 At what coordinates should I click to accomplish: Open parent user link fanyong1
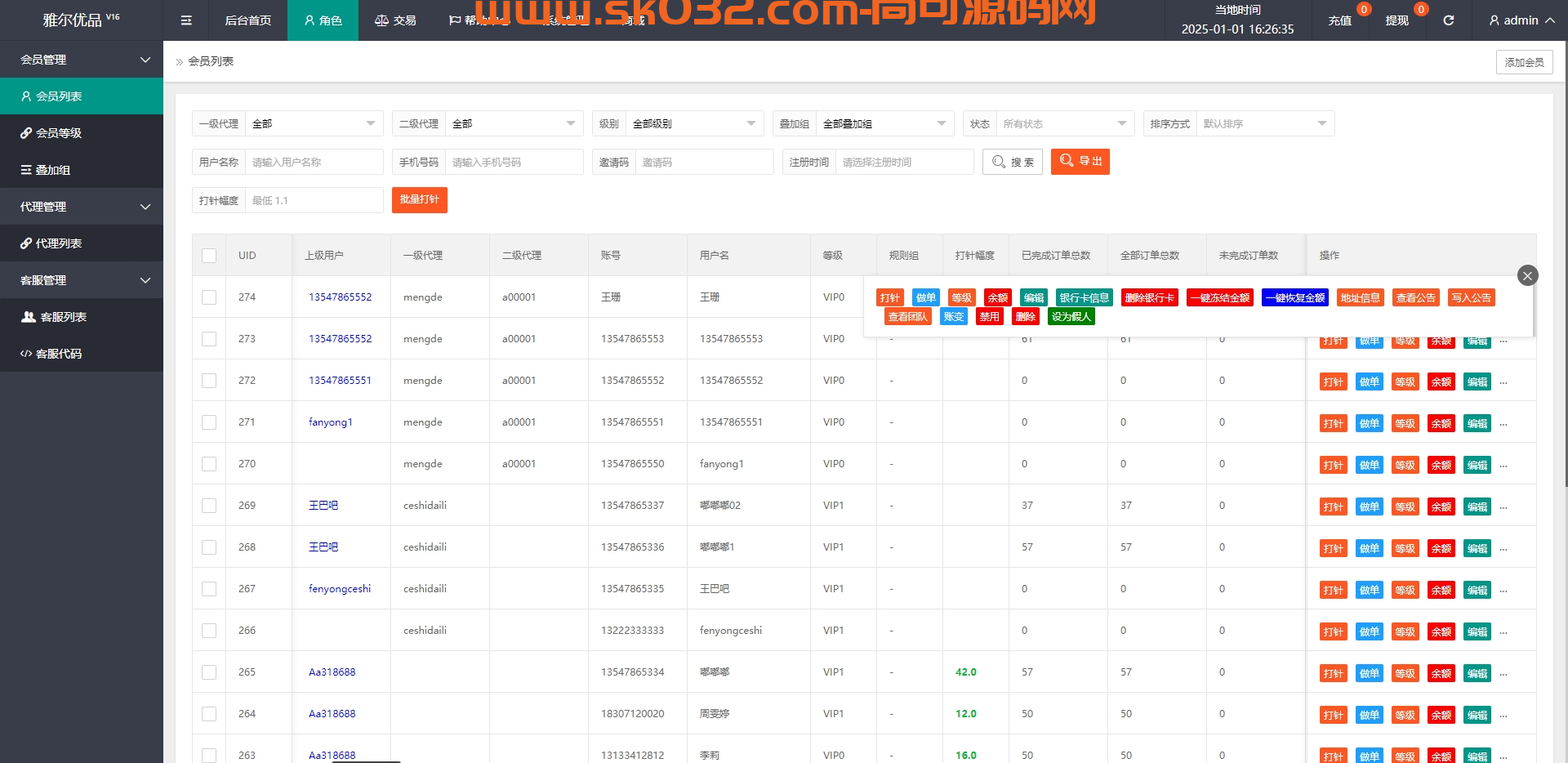click(x=331, y=422)
